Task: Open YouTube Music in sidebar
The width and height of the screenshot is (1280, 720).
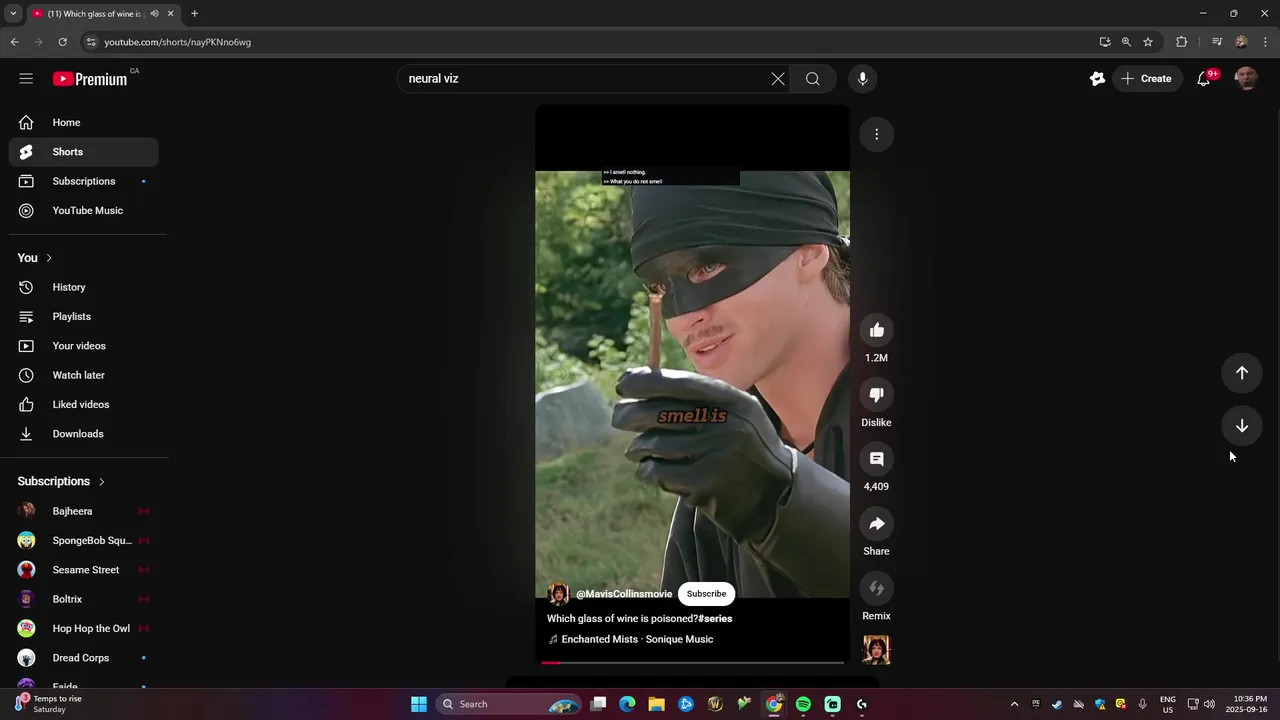Action: pos(84,211)
